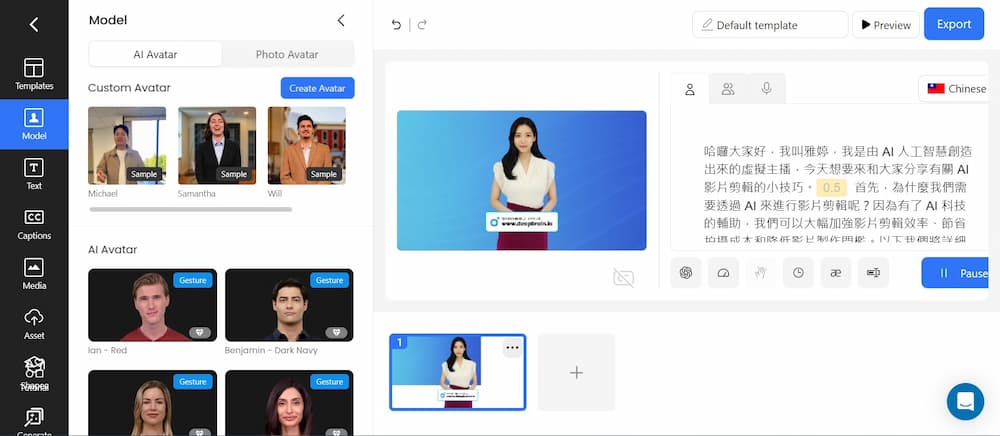This screenshot has width=1000, height=436.
Task: Insert a pause with the clock icon
Action: tap(798, 273)
